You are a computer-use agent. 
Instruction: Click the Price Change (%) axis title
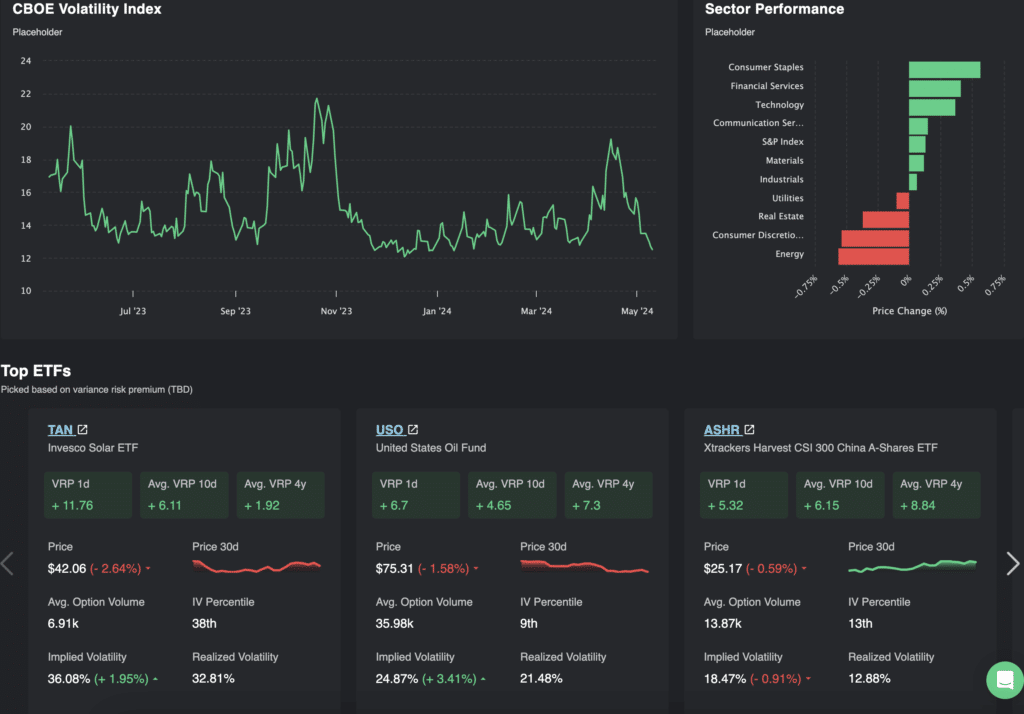(x=909, y=311)
